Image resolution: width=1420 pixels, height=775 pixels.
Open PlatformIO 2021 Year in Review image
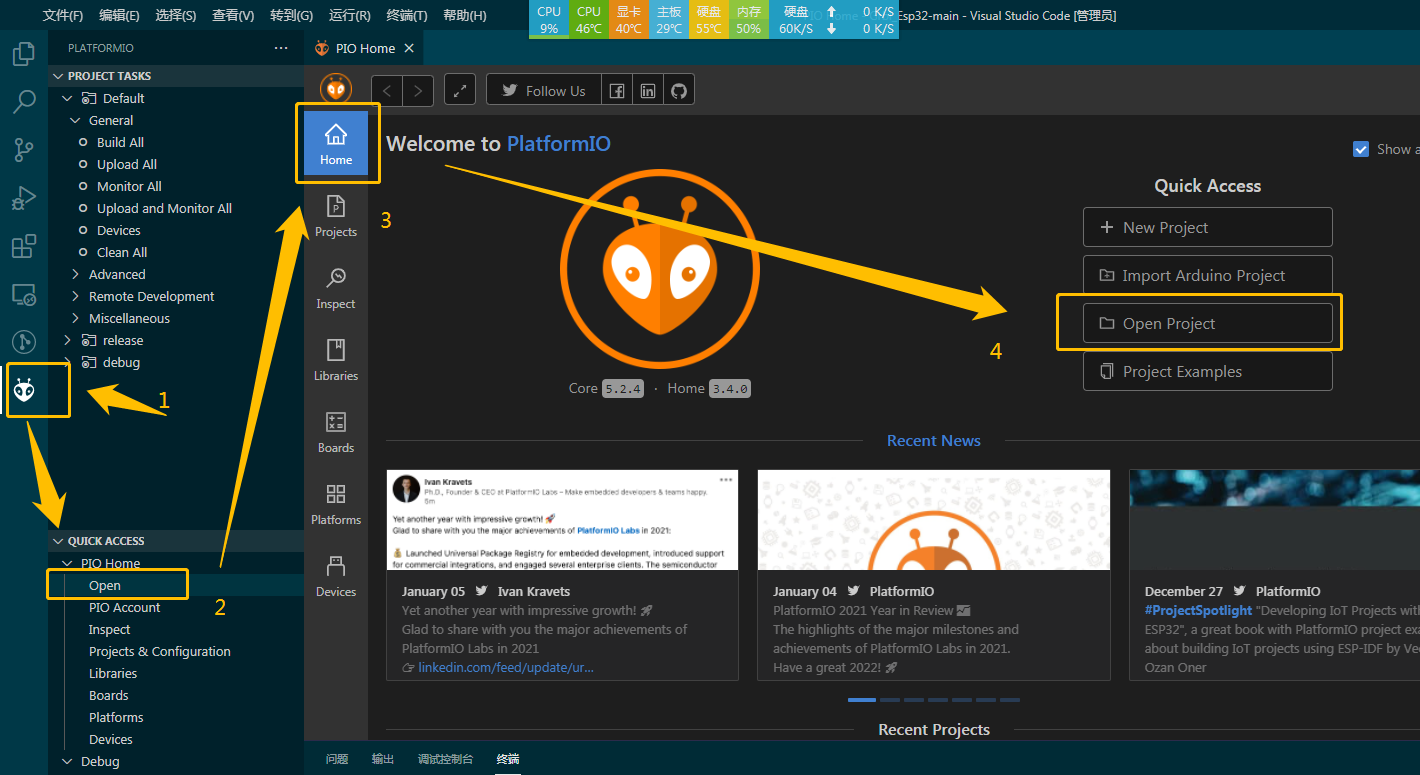click(x=934, y=520)
